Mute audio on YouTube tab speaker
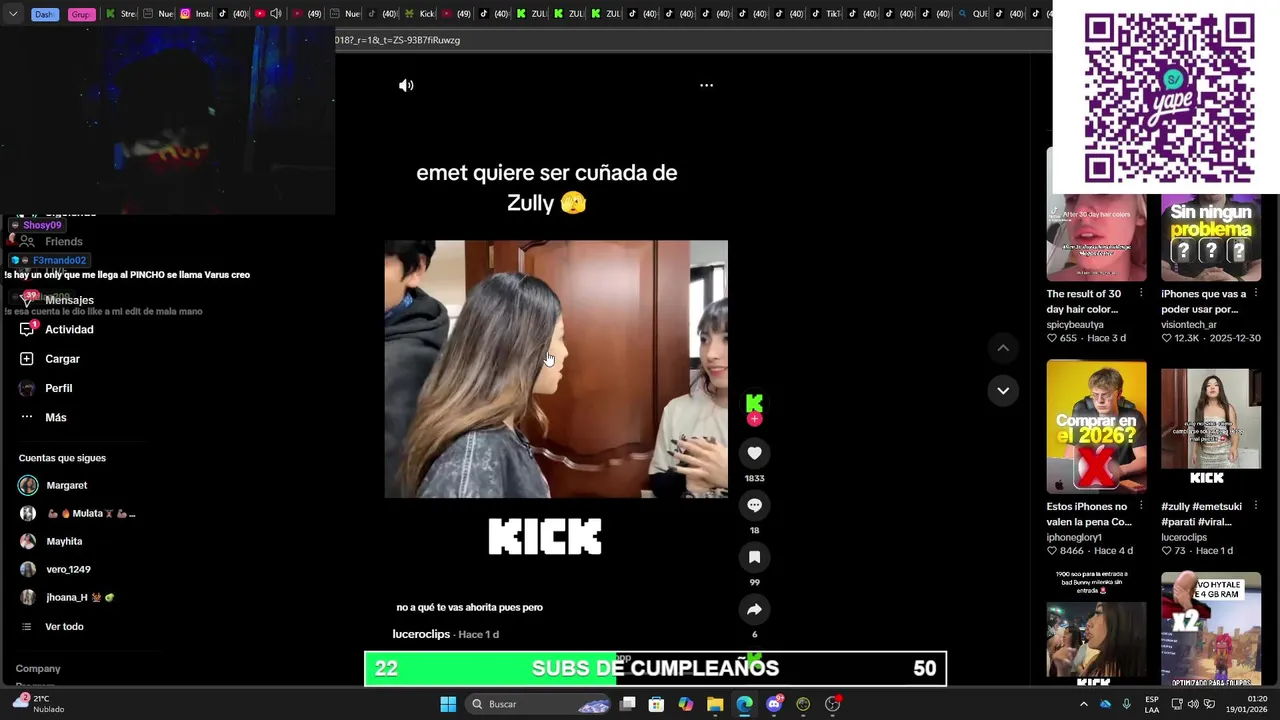The image size is (1280, 720). tap(275, 14)
